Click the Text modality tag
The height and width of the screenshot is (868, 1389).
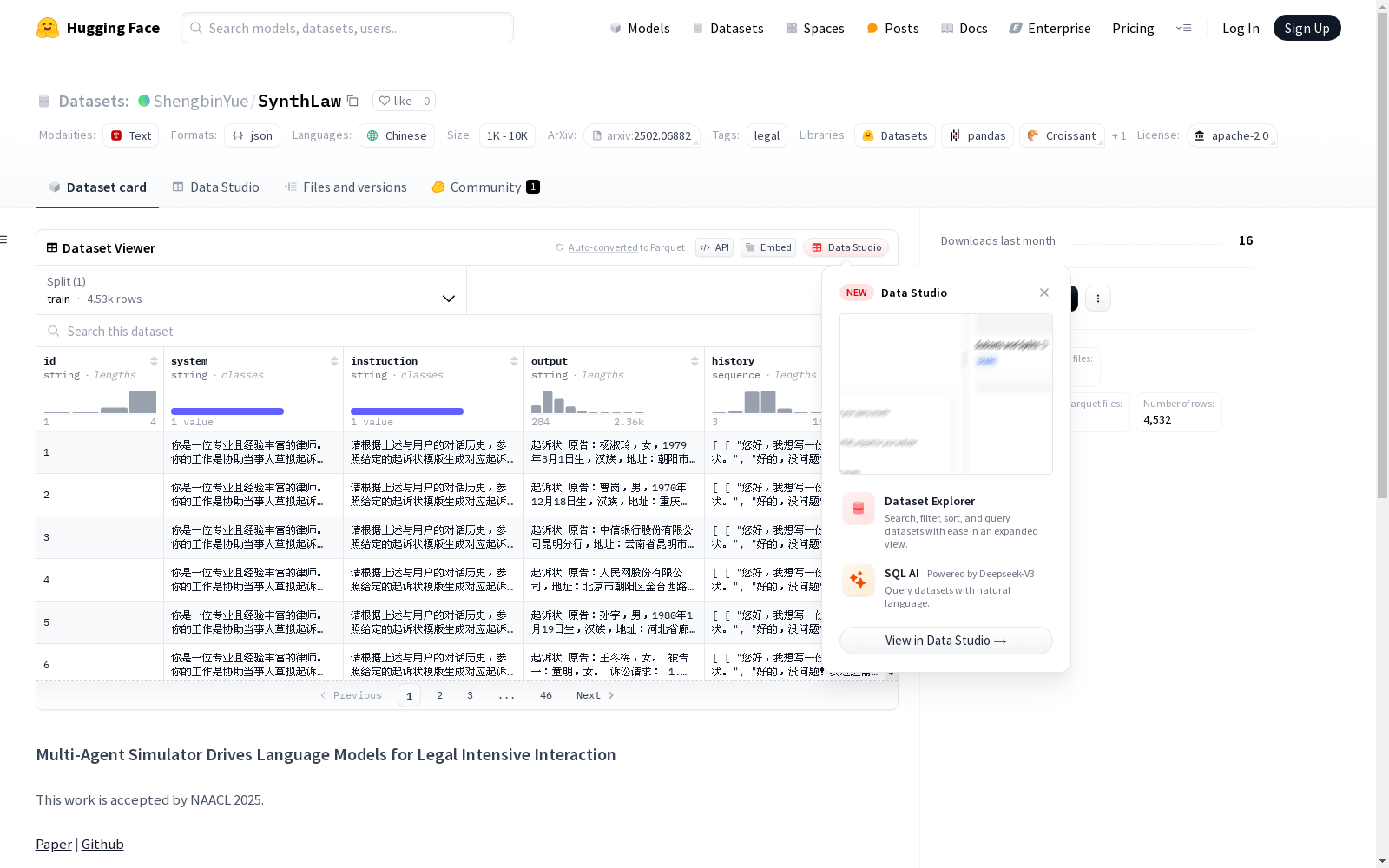[131, 135]
